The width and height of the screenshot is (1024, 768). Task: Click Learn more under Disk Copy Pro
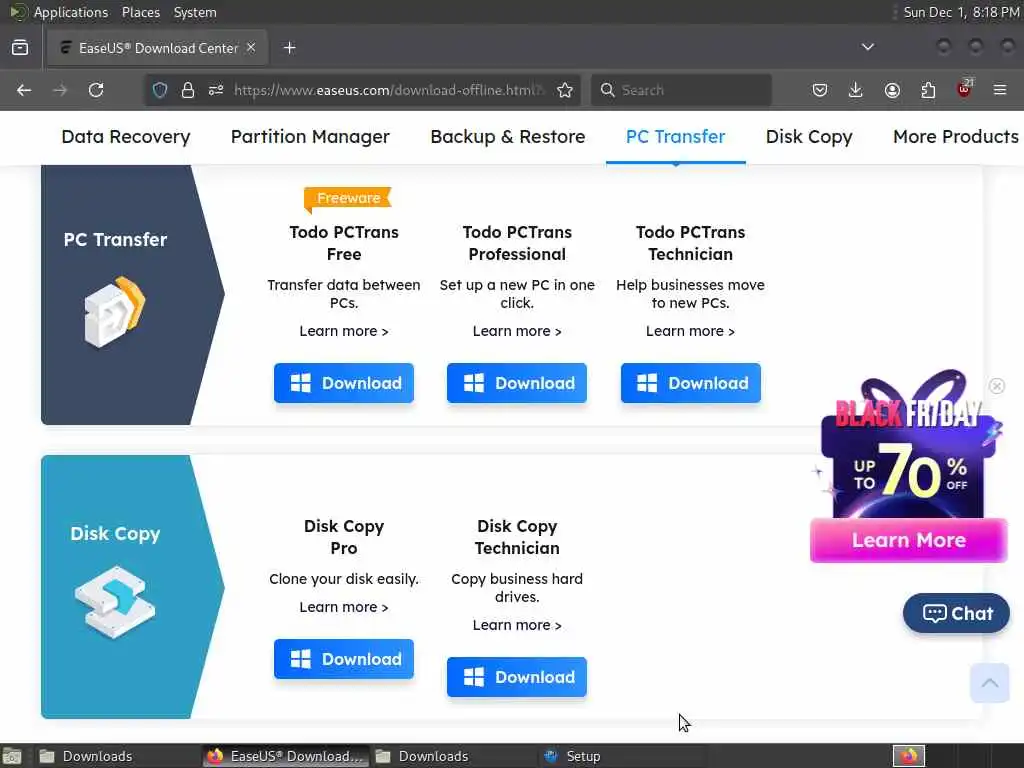pos(344,607)
